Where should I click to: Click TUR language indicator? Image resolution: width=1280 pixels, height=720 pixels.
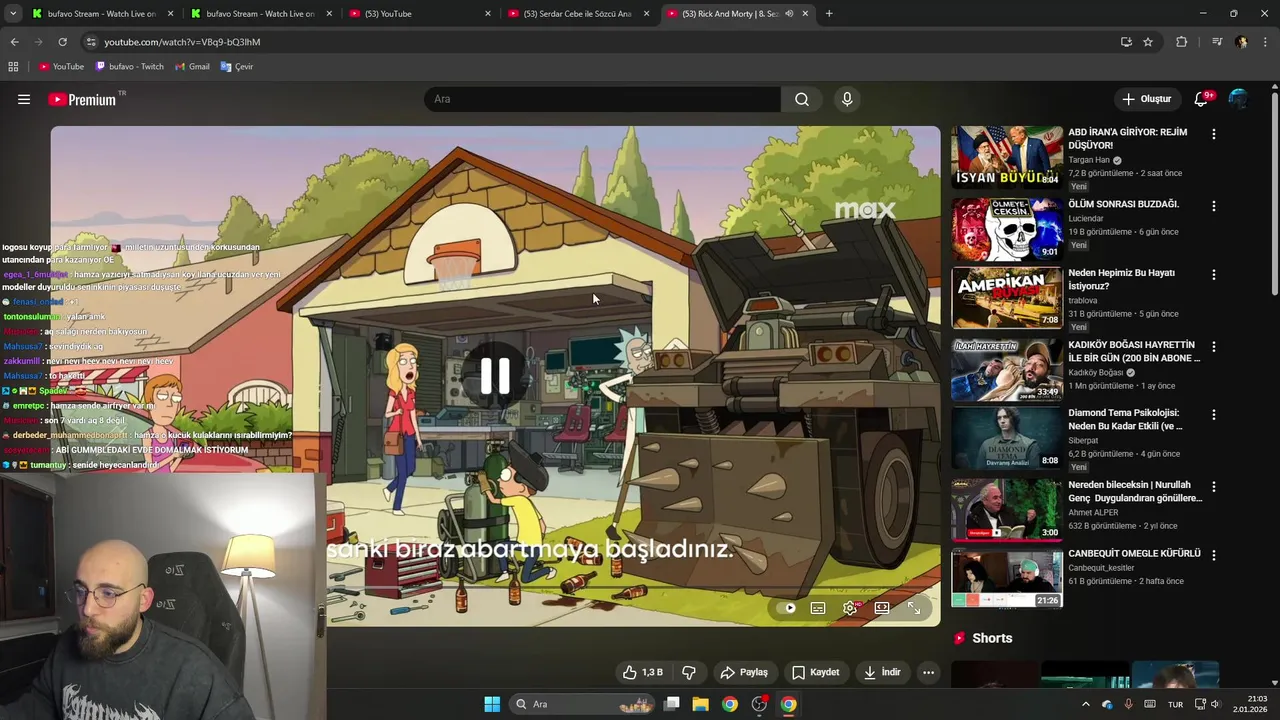(x=1177, y=704)
